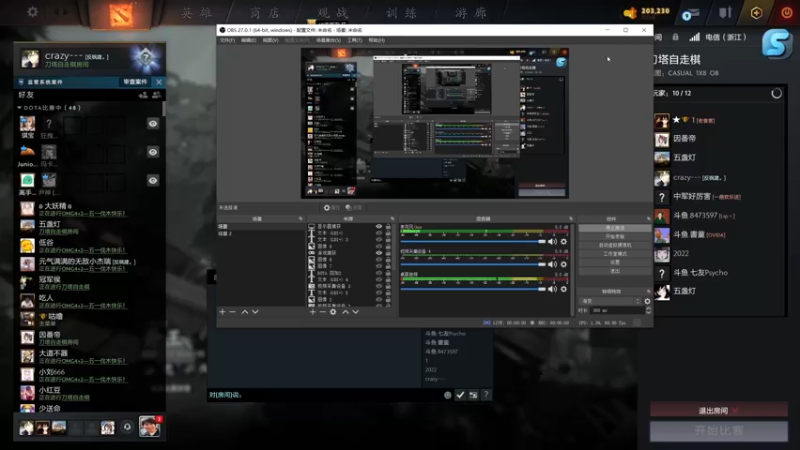800x450 pixels.
Task: Lock the 显示器捕获 source
Action: pyautogui.click(x=388, y=226)
